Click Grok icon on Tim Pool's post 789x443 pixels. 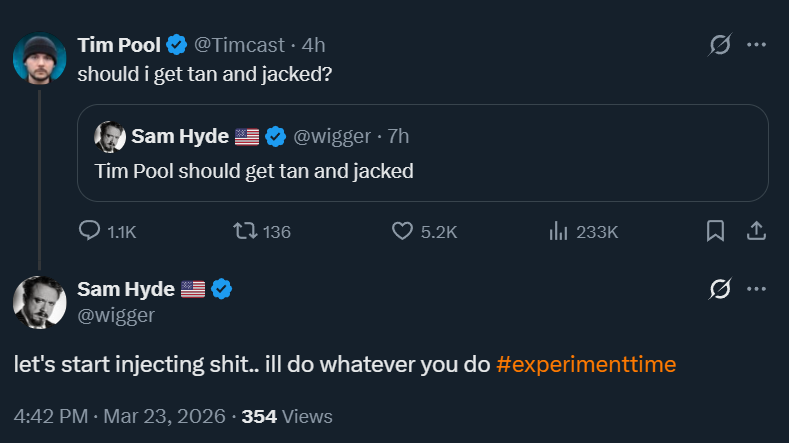tap(718, 45)
